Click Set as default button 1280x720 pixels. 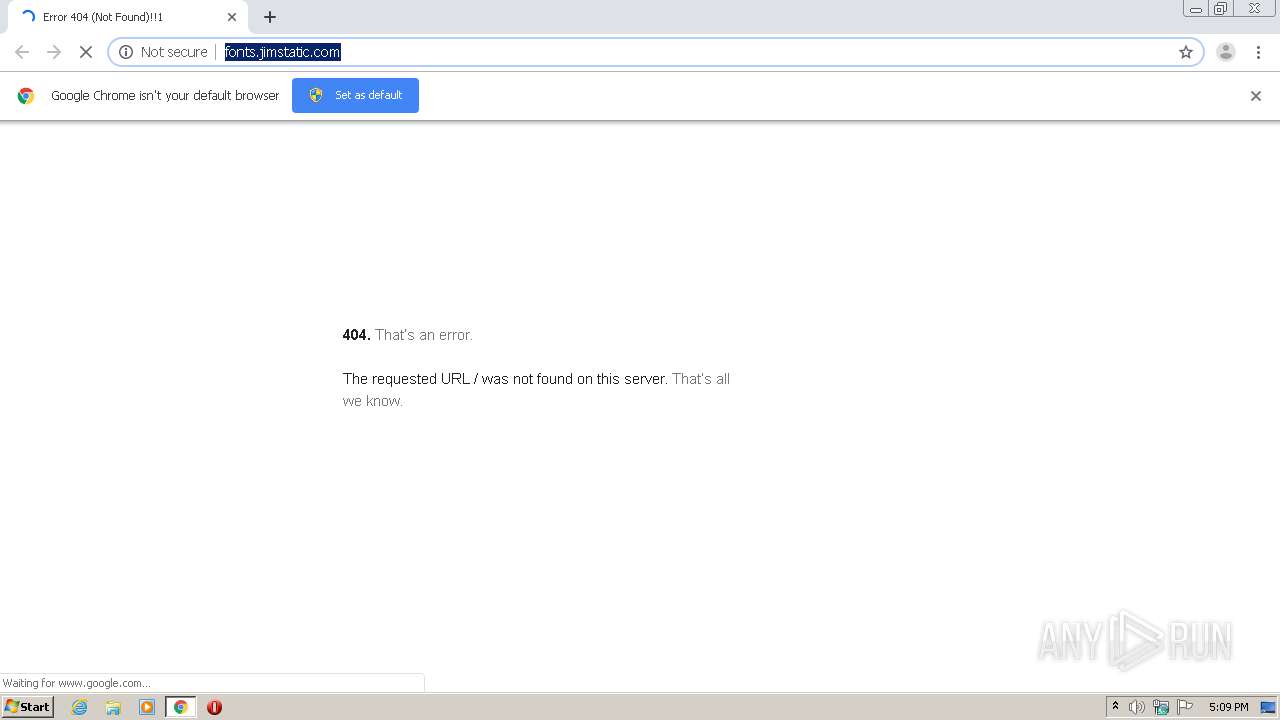(x=355, y=95)
